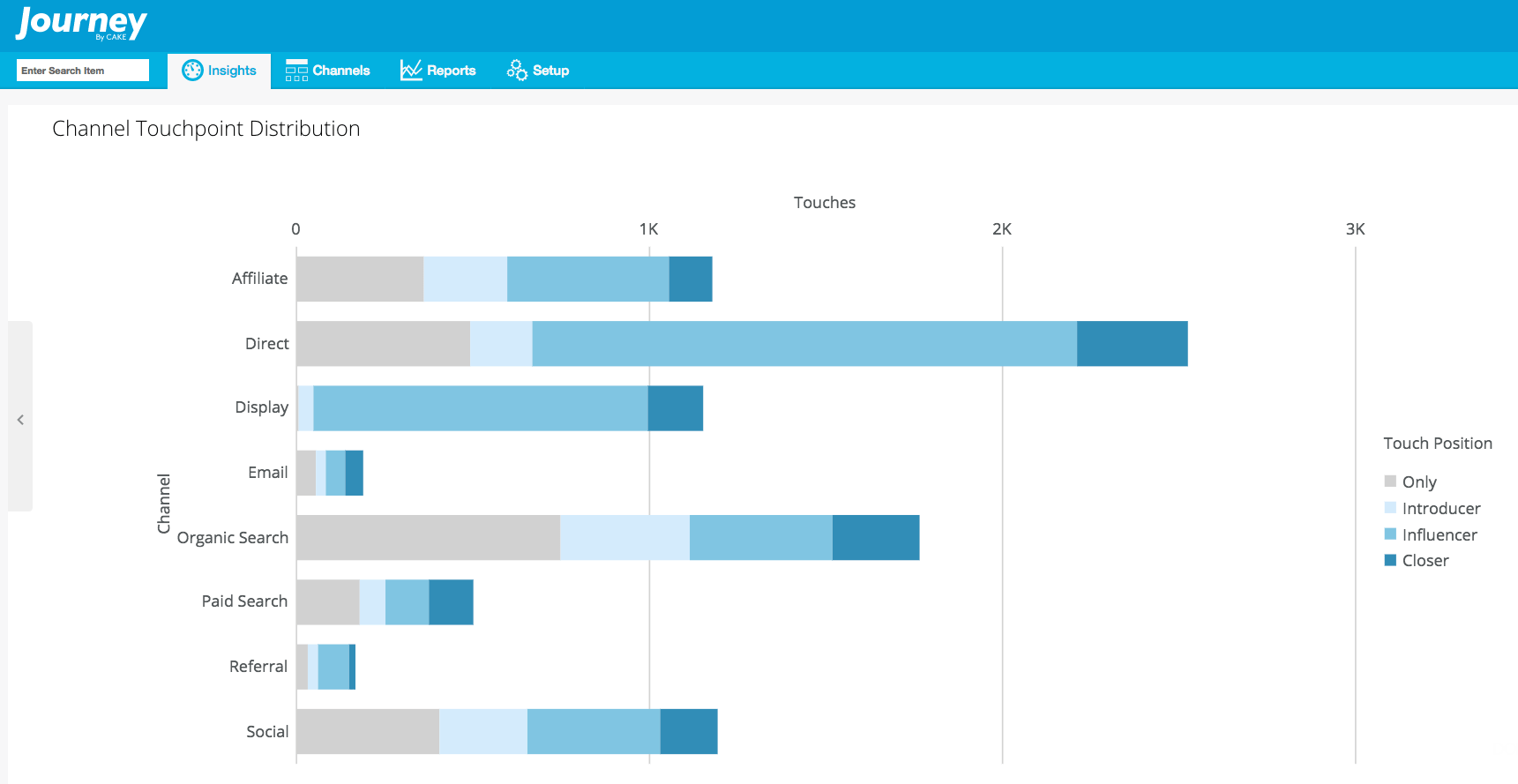Select the Paid Search channel label
This screenshot has width=1518, height=784.
244,601
